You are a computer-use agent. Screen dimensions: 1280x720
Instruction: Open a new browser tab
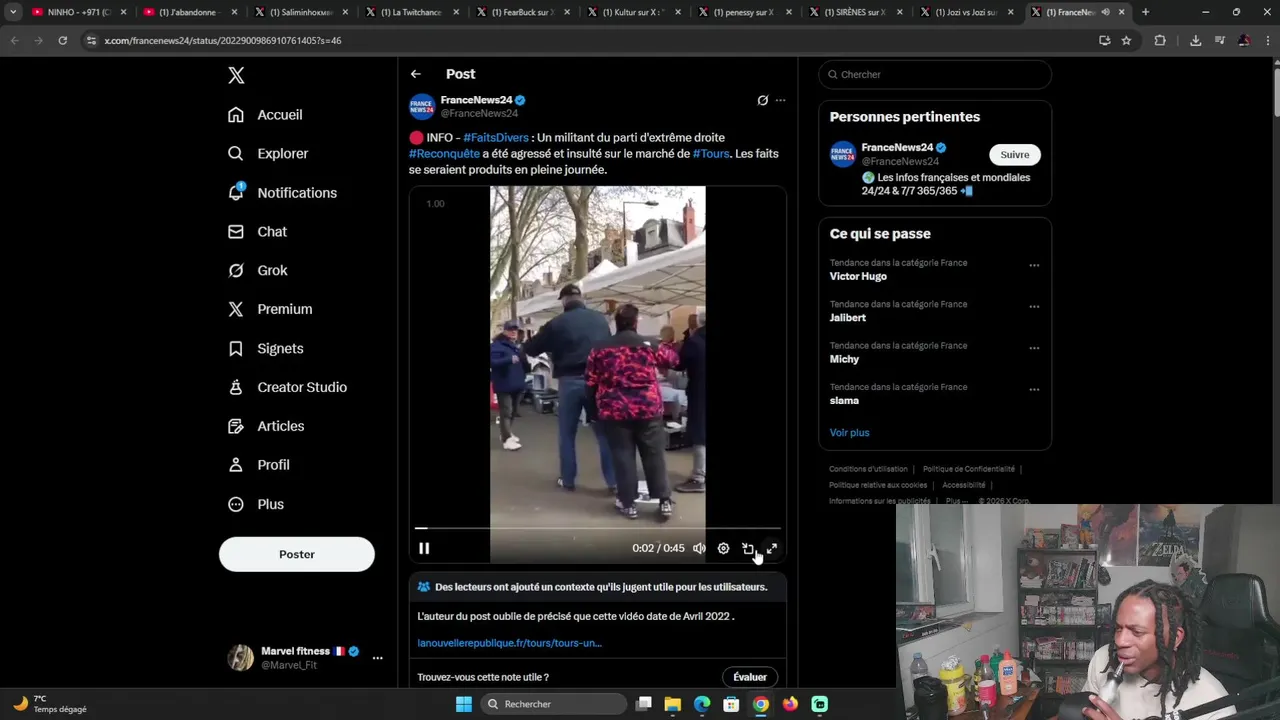(1145, 12)
